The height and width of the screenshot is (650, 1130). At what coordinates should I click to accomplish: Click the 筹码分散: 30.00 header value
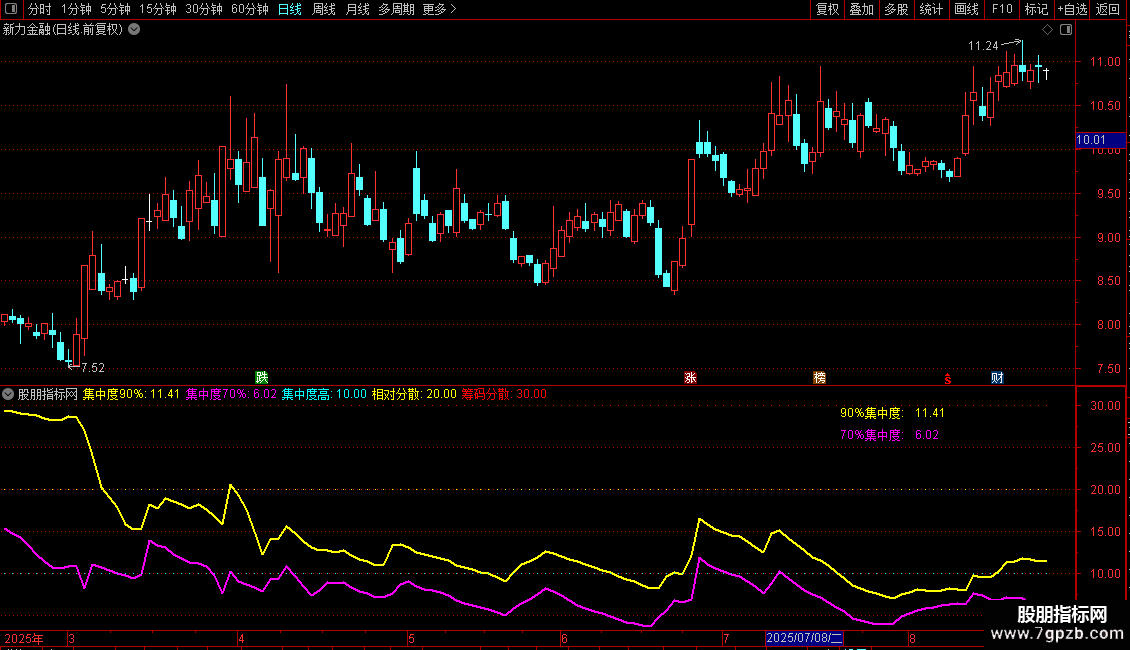coord(504,394)
